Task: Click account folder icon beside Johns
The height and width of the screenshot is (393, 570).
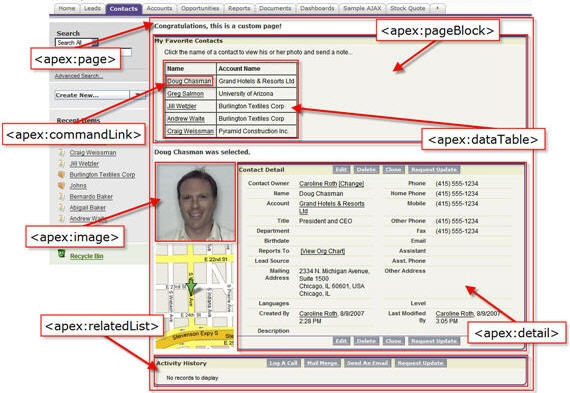Action: (61, 185)
